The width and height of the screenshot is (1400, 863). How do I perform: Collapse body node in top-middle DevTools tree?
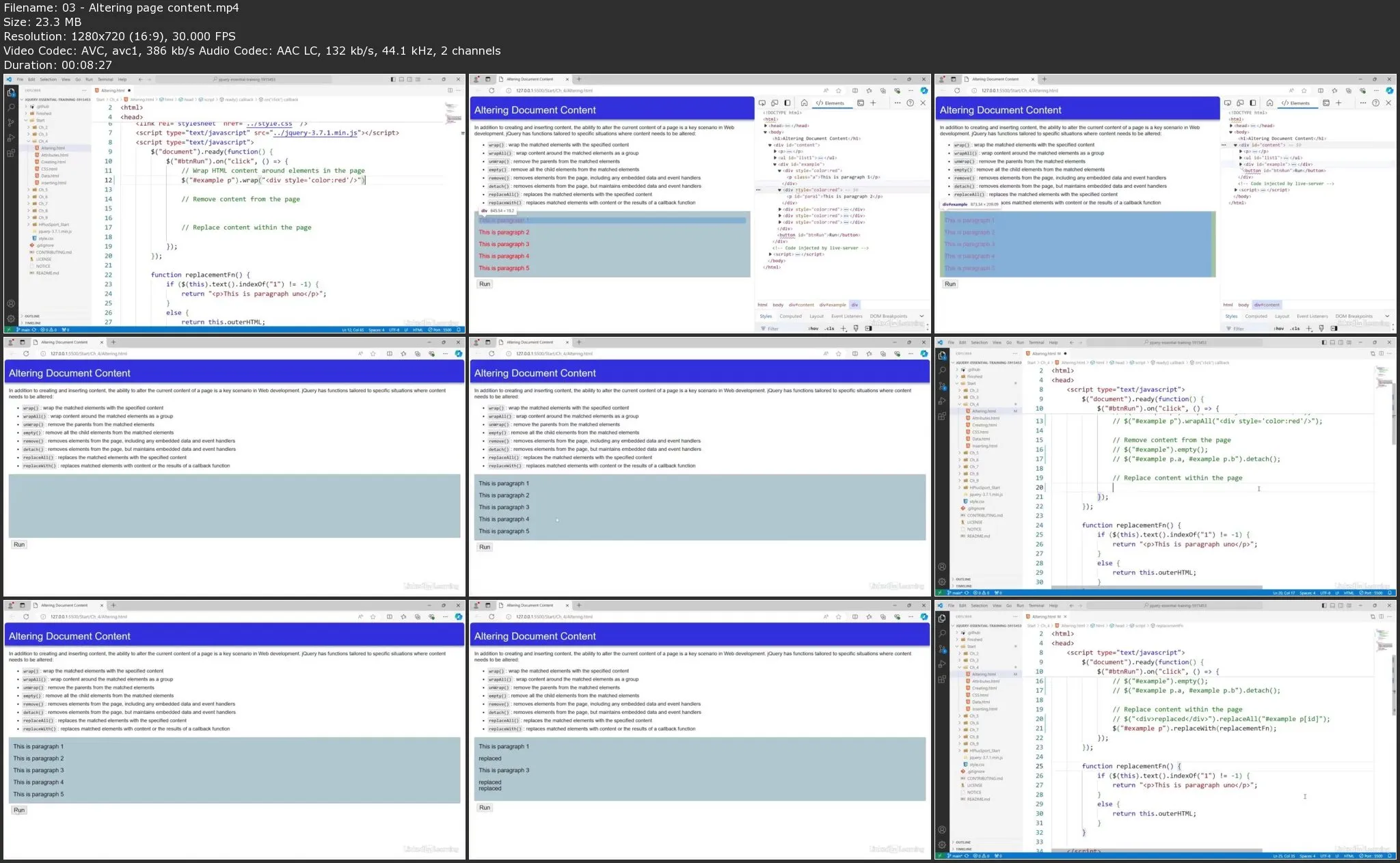766,132
